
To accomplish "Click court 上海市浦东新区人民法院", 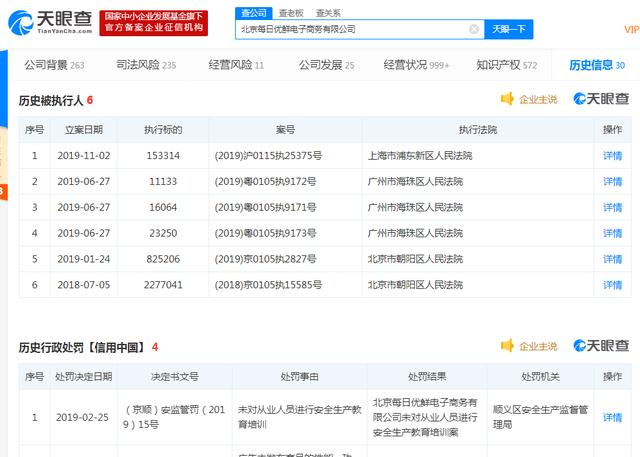I will click(x=420, y=155).
